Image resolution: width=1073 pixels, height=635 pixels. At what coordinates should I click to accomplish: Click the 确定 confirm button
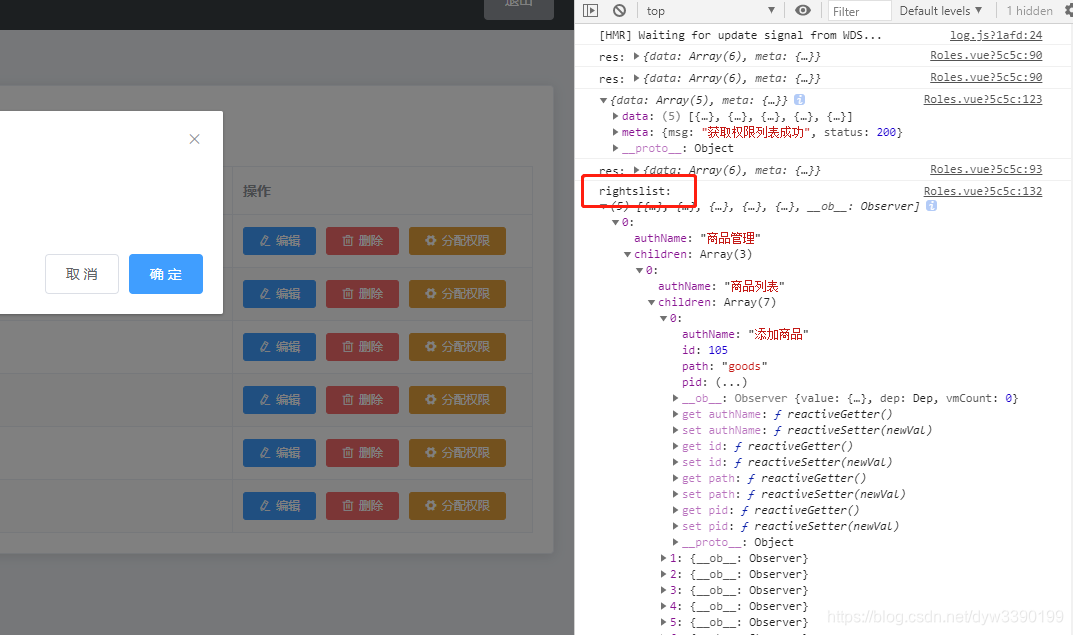[166, 274]
